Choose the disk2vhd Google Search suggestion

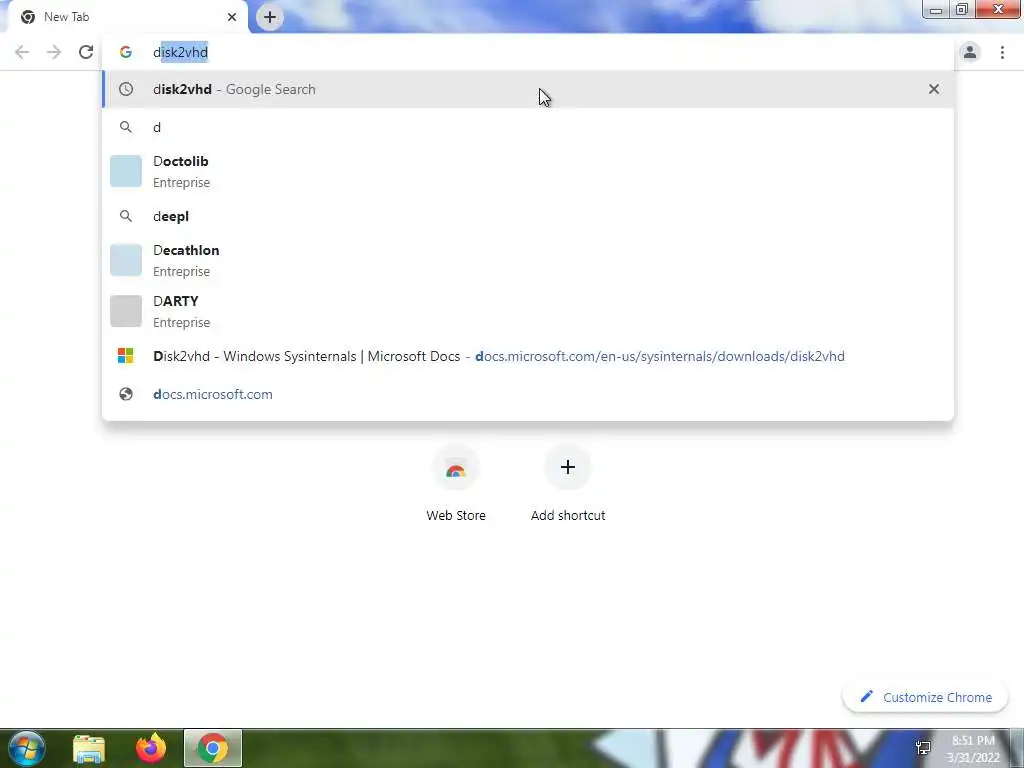528,89
